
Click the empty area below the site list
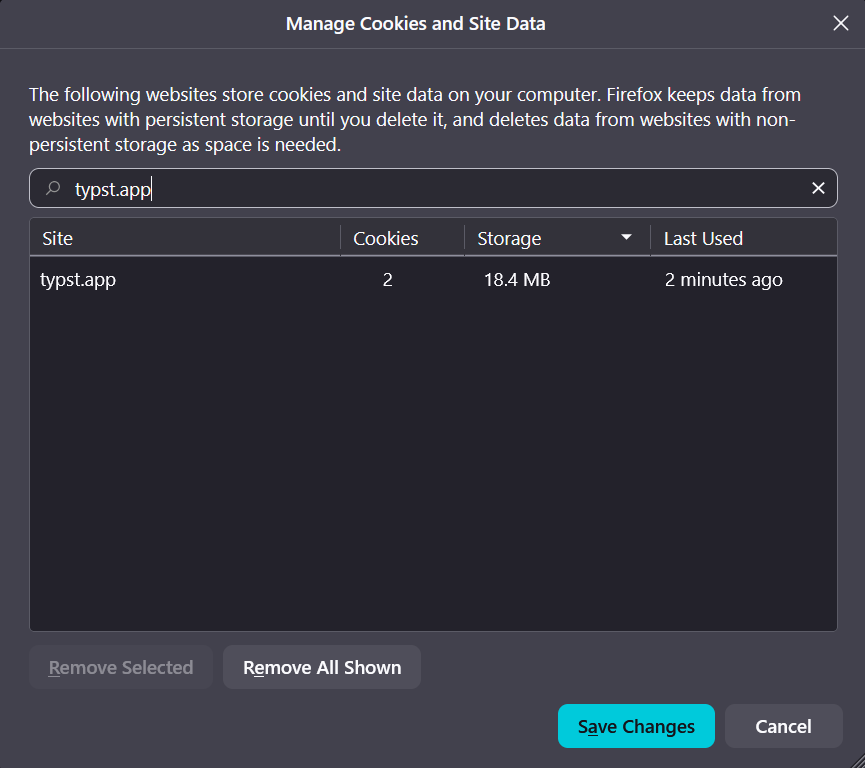[432, 470]
